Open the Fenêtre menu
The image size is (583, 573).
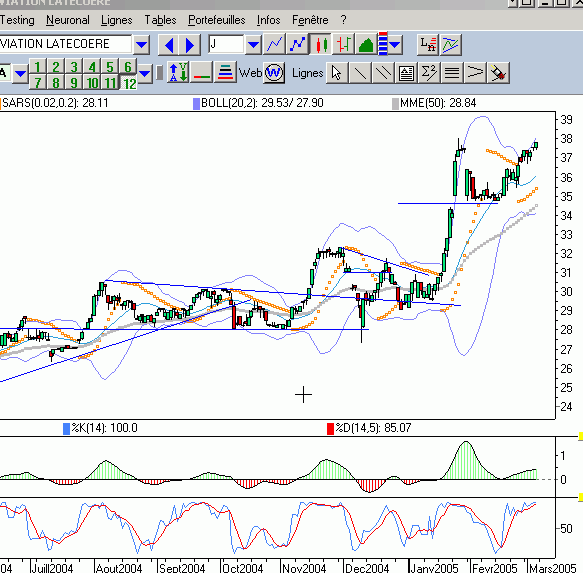pyautogui.click(x=310, y=20)
